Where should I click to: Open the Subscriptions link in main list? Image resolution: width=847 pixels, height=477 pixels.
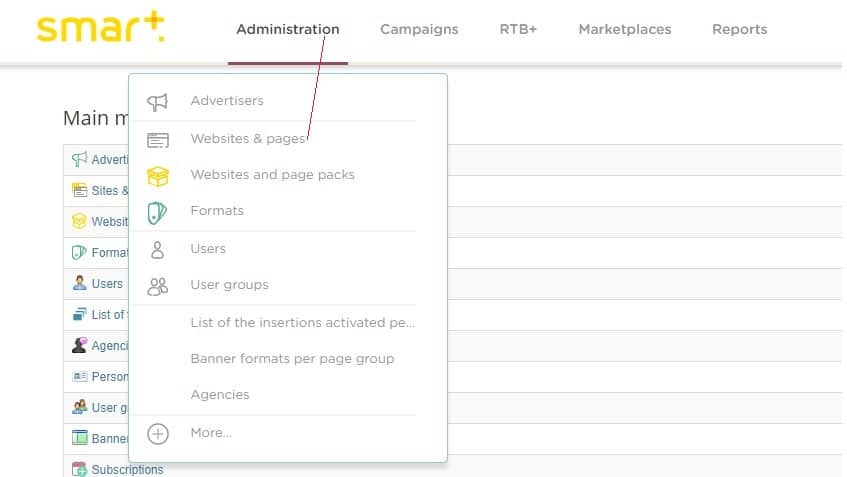click(x=127, y=469)
